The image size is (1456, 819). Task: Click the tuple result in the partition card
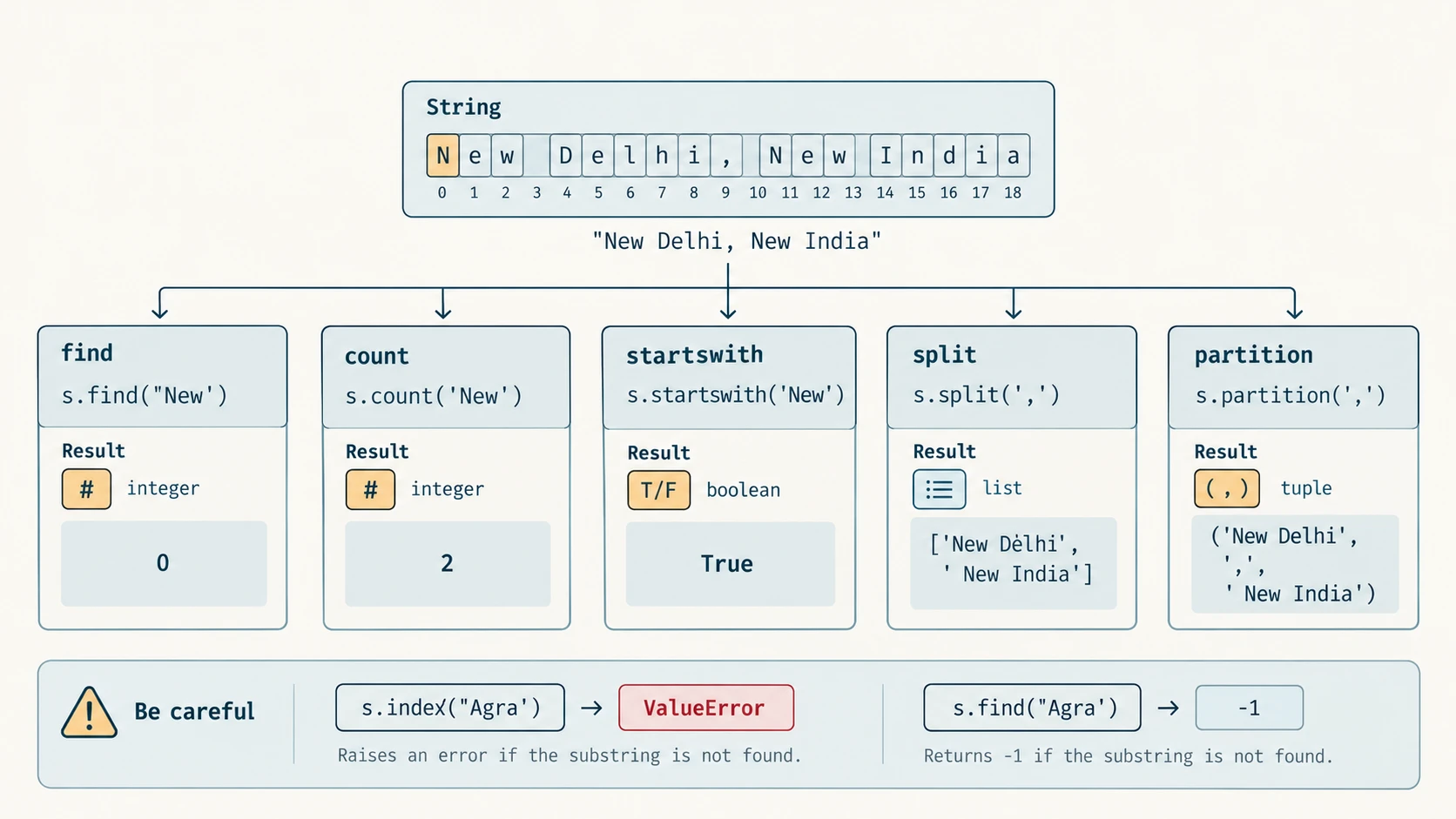tap(1295, 564)
